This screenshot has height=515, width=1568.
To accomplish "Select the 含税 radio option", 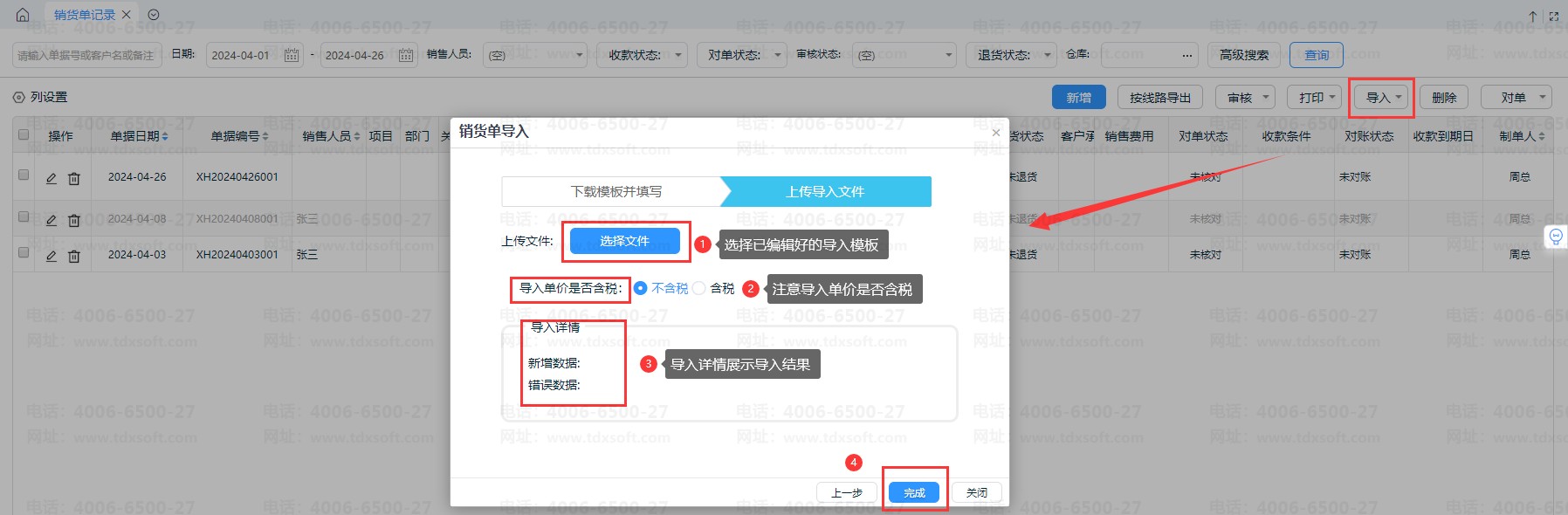I will coord(699,288).
